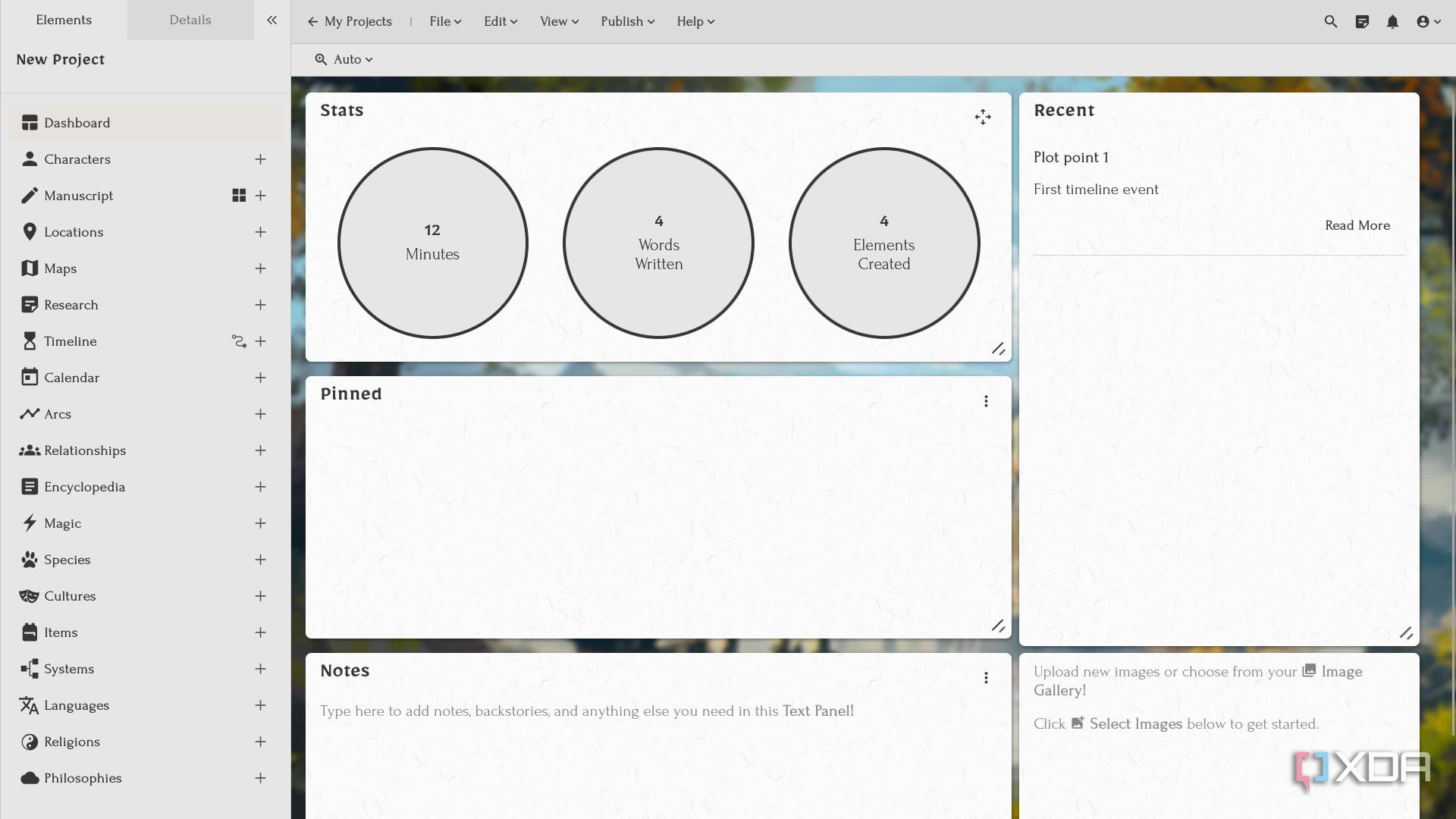This screenshot has width=1456, height=819.
Task: Switch to the Elements tab
Action: (x=64, y=20)
